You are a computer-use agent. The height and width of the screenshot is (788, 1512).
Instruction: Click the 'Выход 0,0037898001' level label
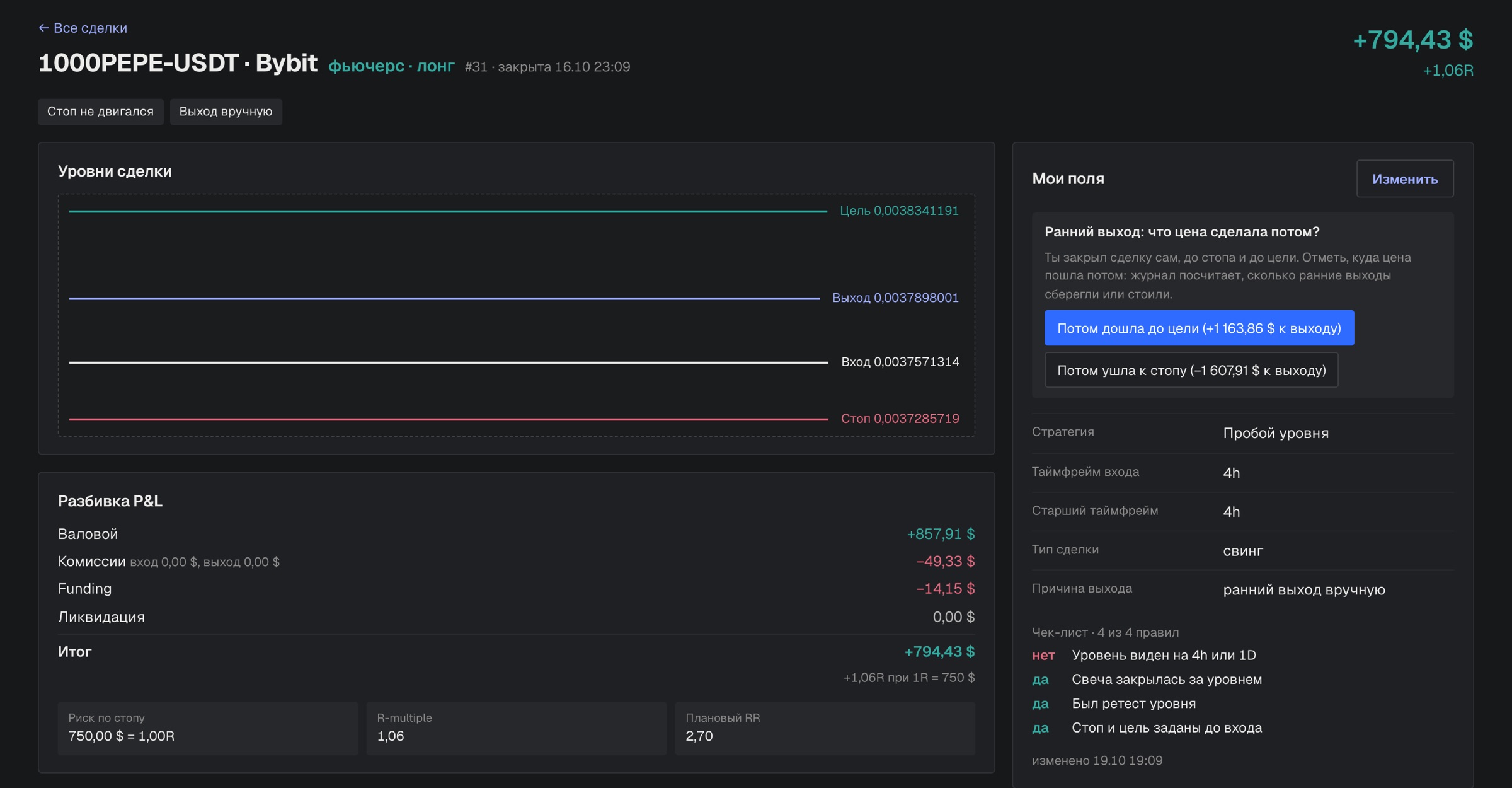[895, 298]
